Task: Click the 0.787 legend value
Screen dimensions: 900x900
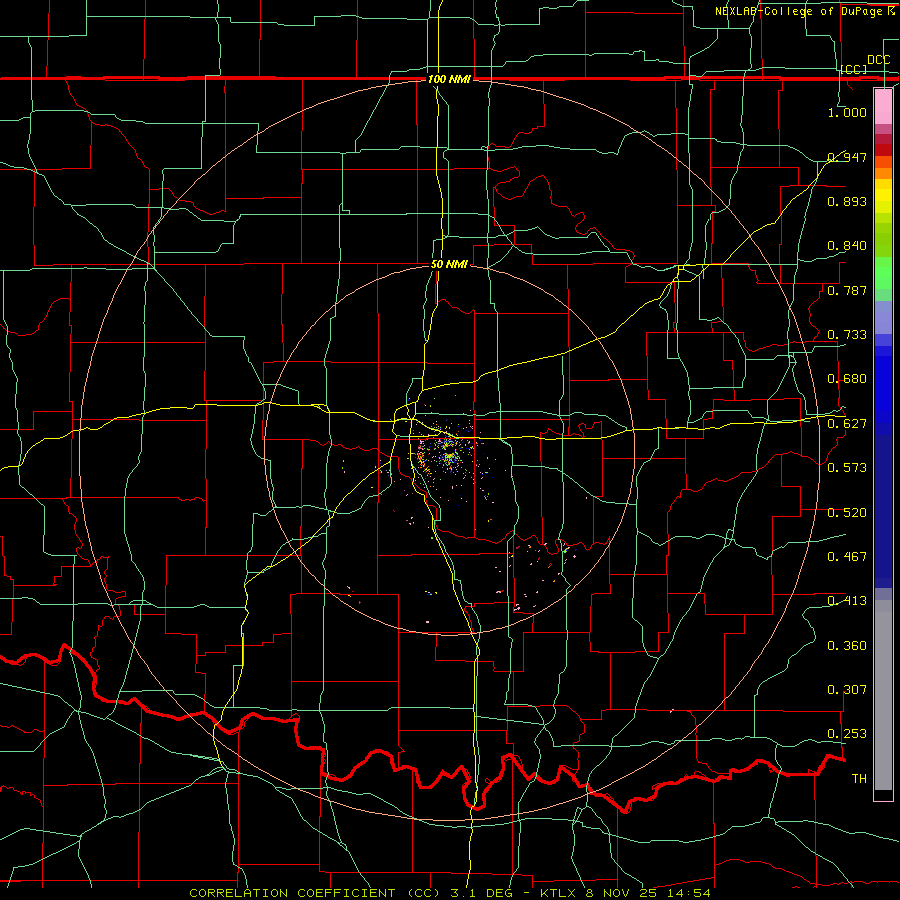Action: tap(847, 290)
